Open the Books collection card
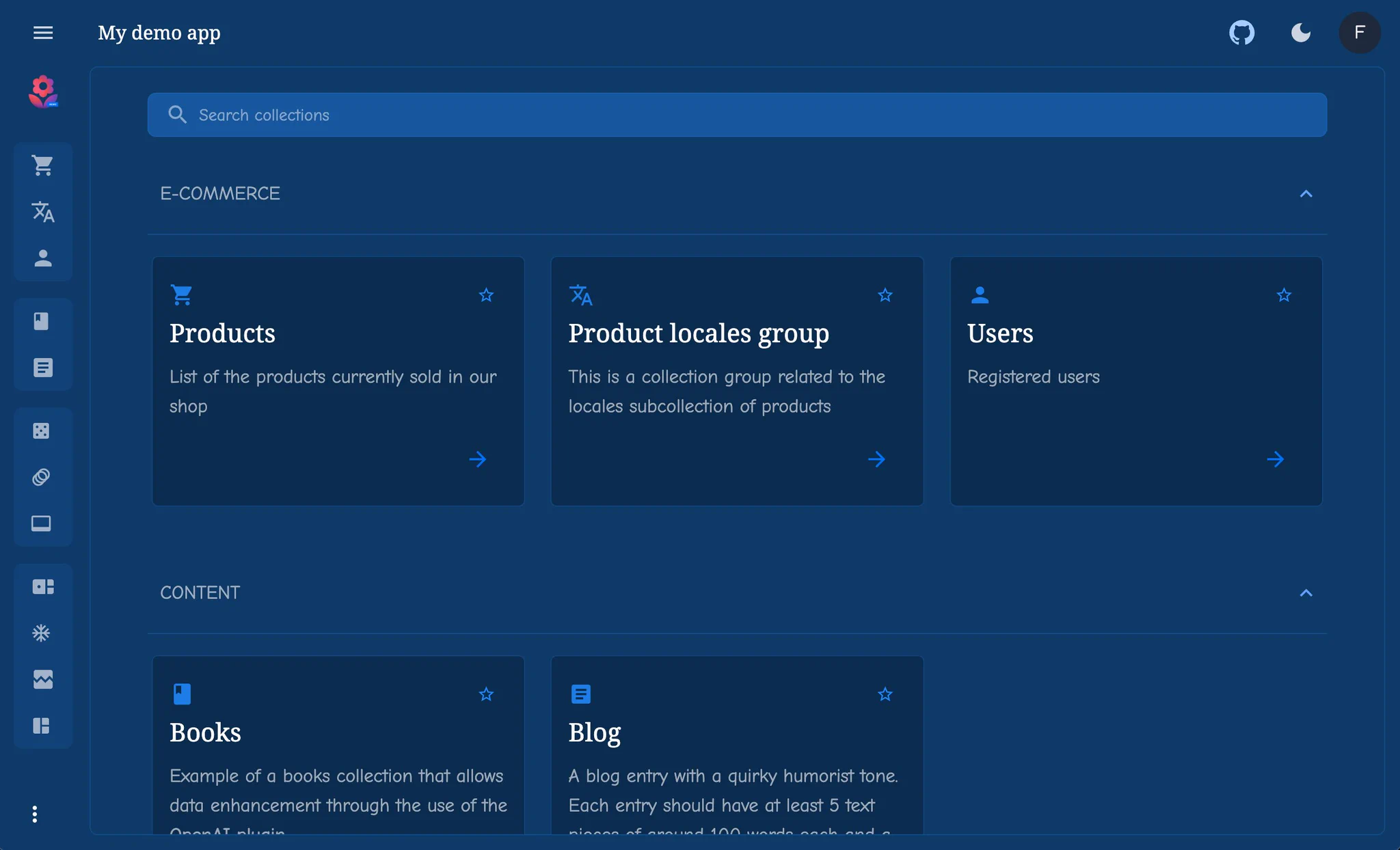 tap(338, 745)
